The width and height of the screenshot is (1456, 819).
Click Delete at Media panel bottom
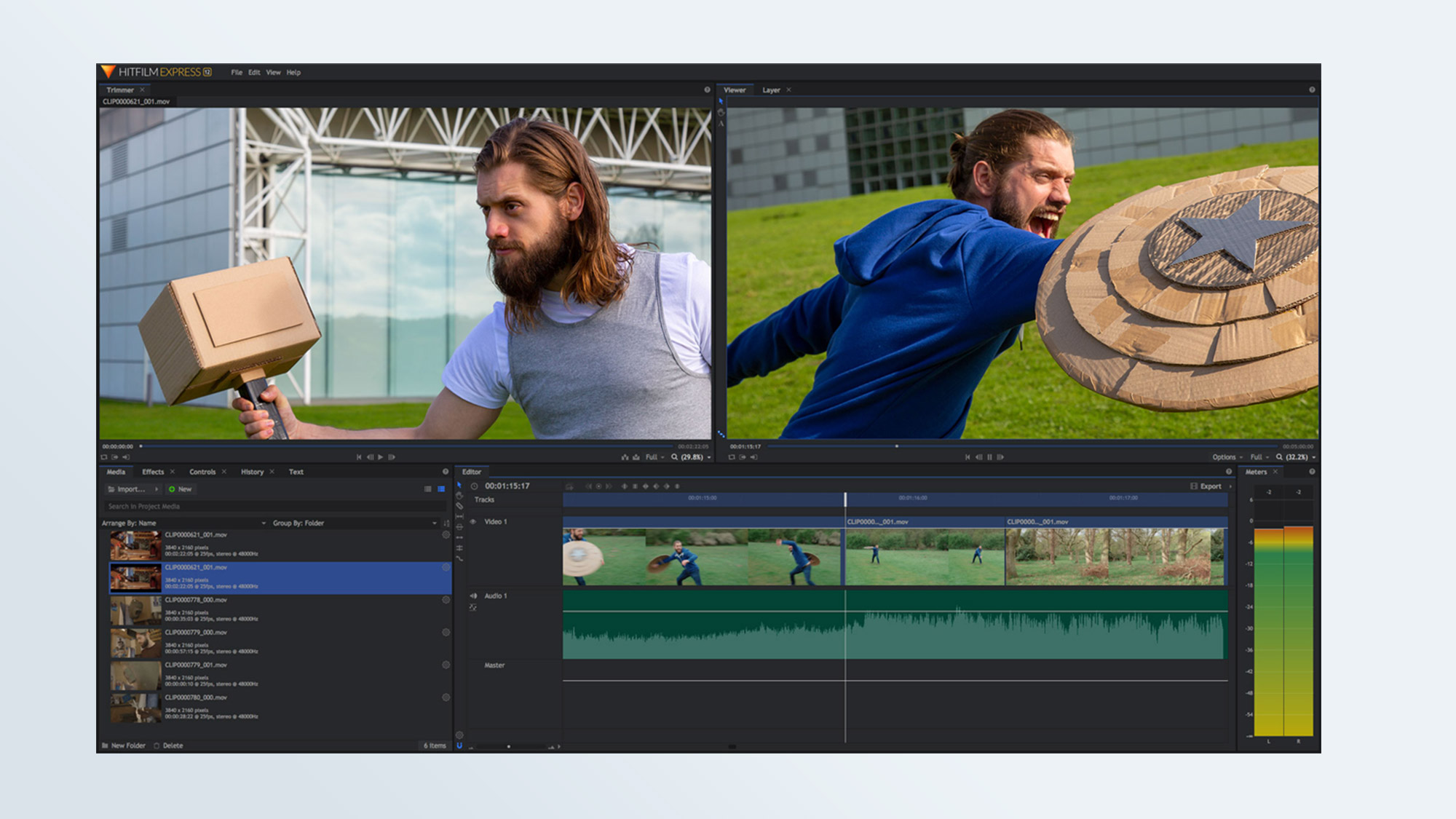point(168,745)
